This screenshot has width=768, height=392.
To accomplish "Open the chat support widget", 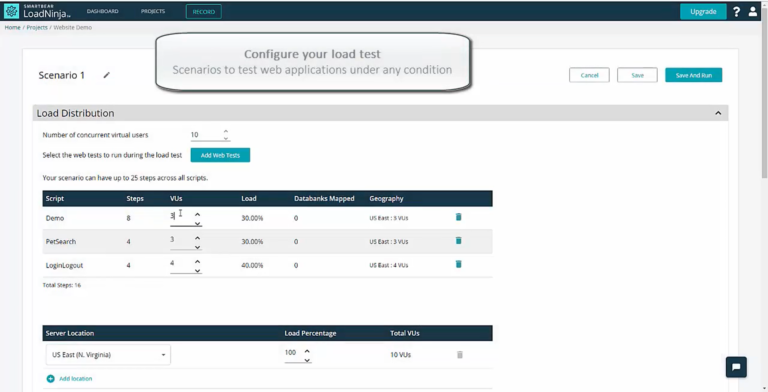I will click(736, 367).
